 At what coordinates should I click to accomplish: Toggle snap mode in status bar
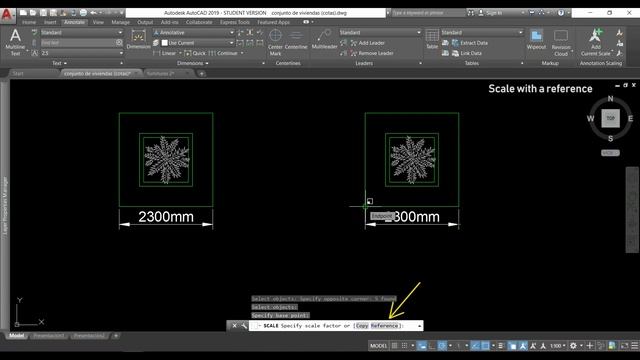coord(404,345)
